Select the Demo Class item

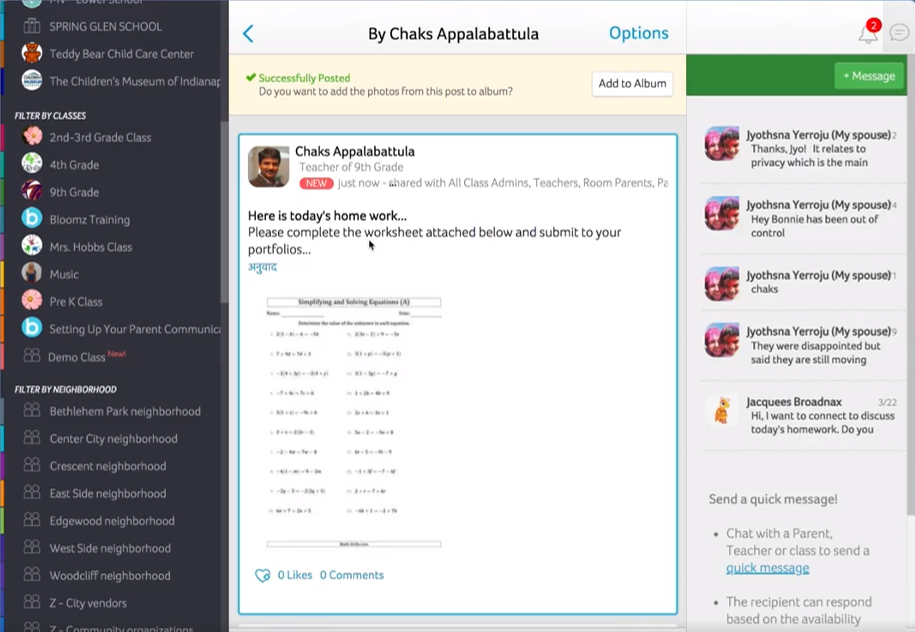[77, 357]
